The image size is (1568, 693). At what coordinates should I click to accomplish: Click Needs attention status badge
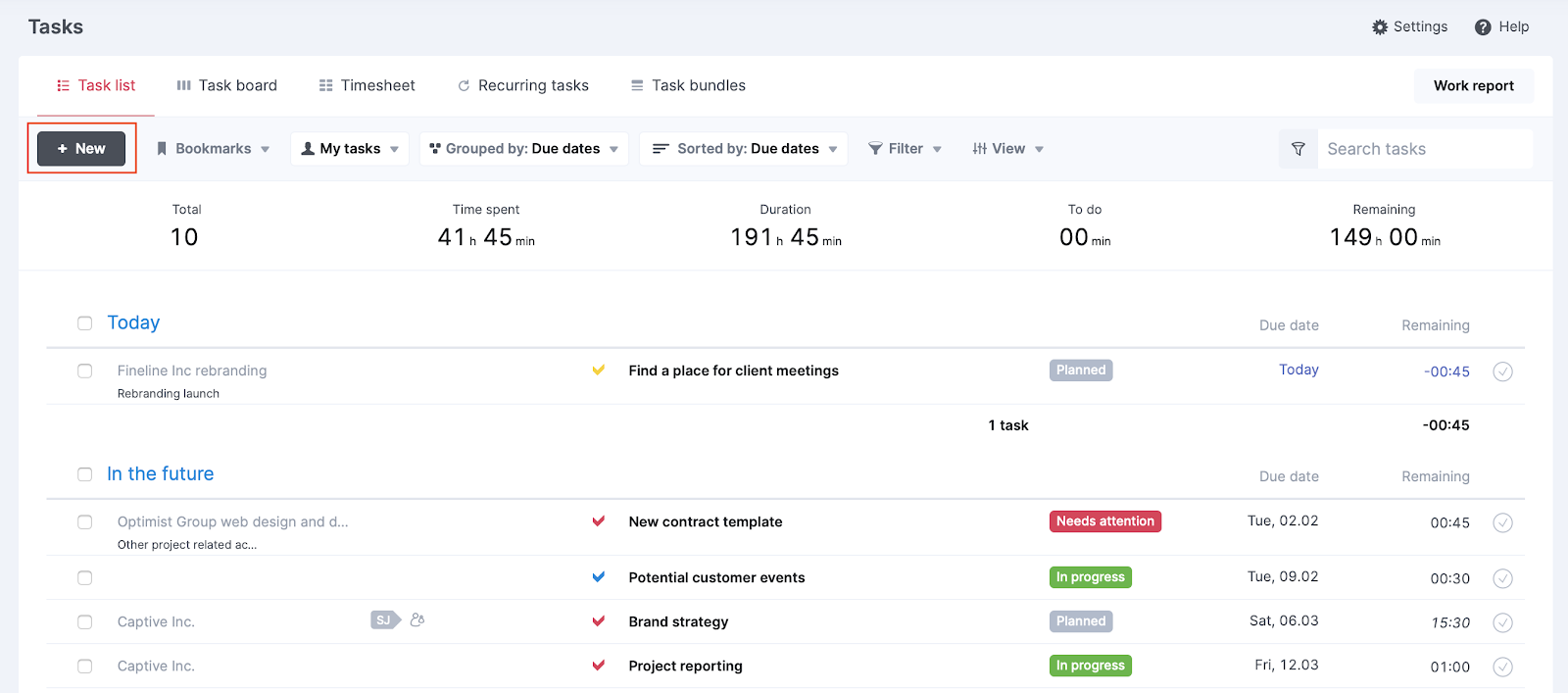pyautogui.click(x=1105, y=521)
